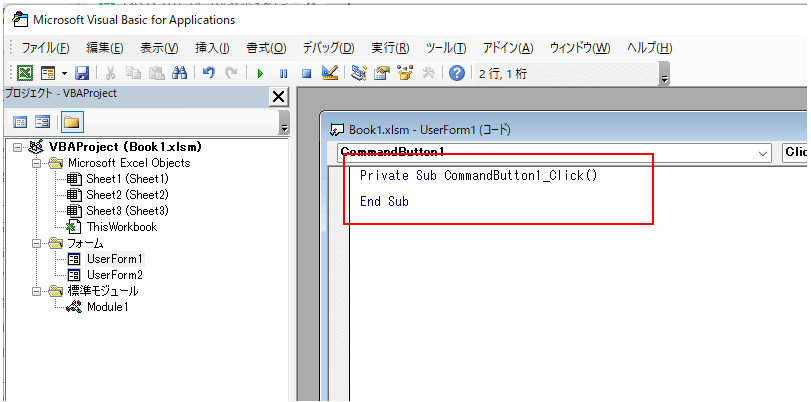Open Help with the question mark icon
This screenshot has width=811, height=402.
(457, 74)
